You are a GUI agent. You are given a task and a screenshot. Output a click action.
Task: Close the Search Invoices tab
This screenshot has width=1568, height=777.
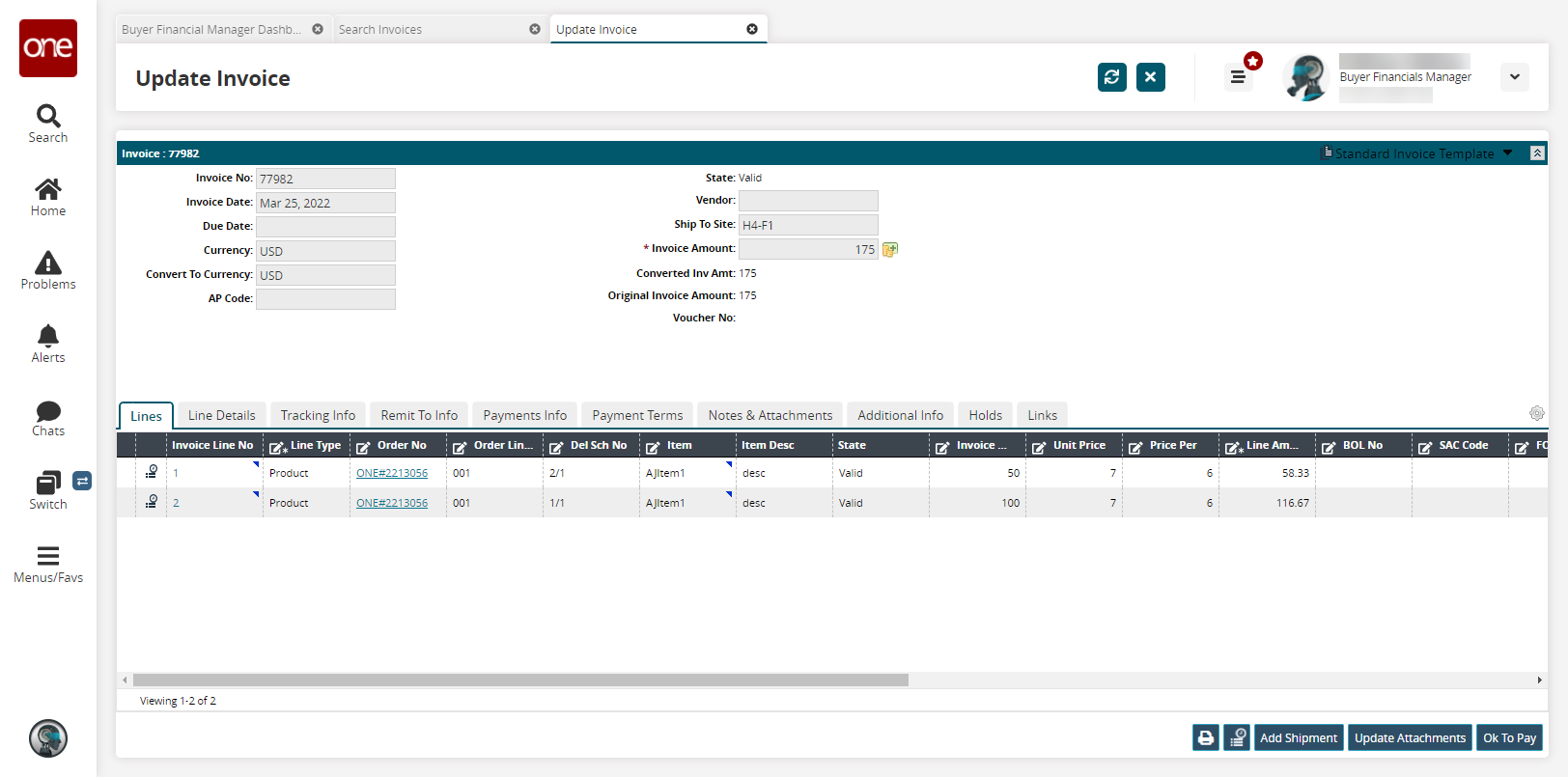click(x=535, y=29)
